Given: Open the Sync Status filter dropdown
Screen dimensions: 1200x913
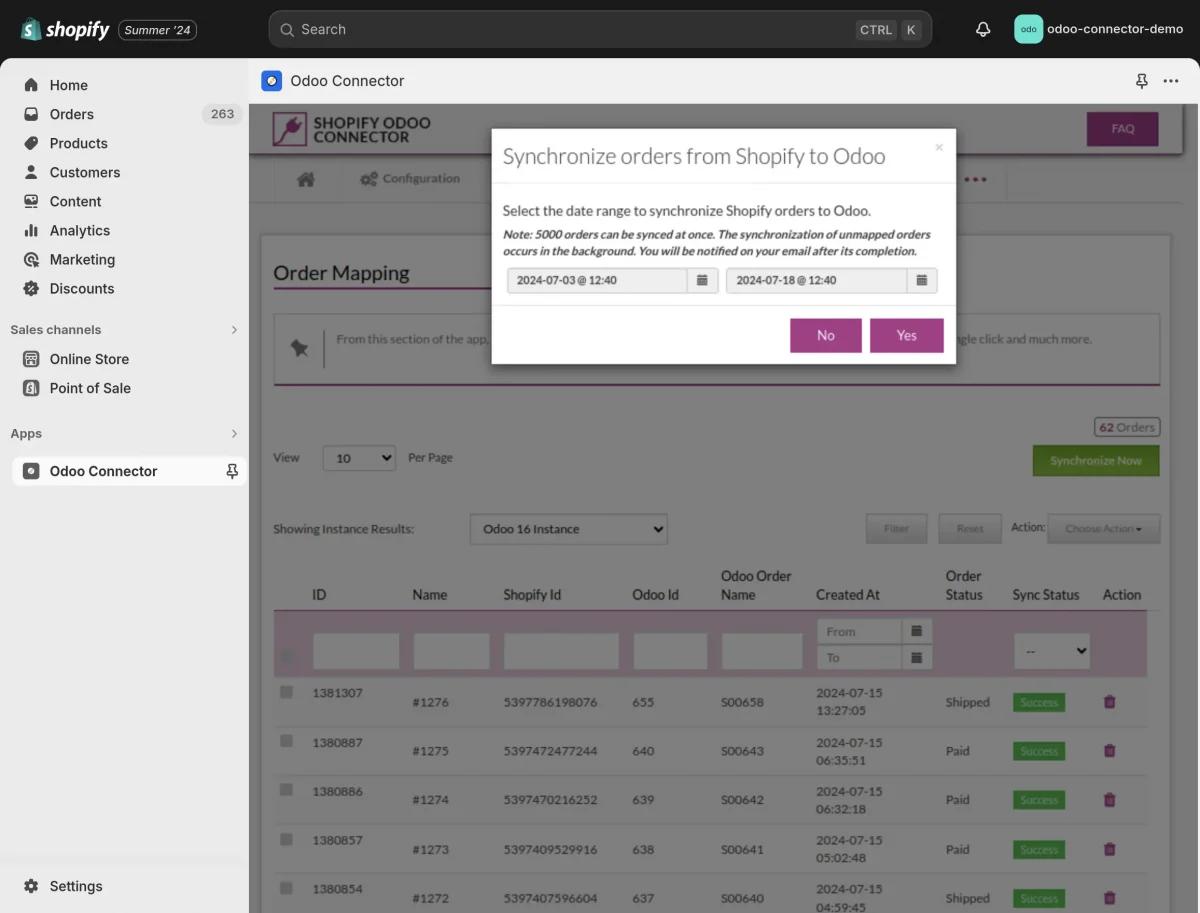Looking at the screenshot, I should (x=1052, y=651).
